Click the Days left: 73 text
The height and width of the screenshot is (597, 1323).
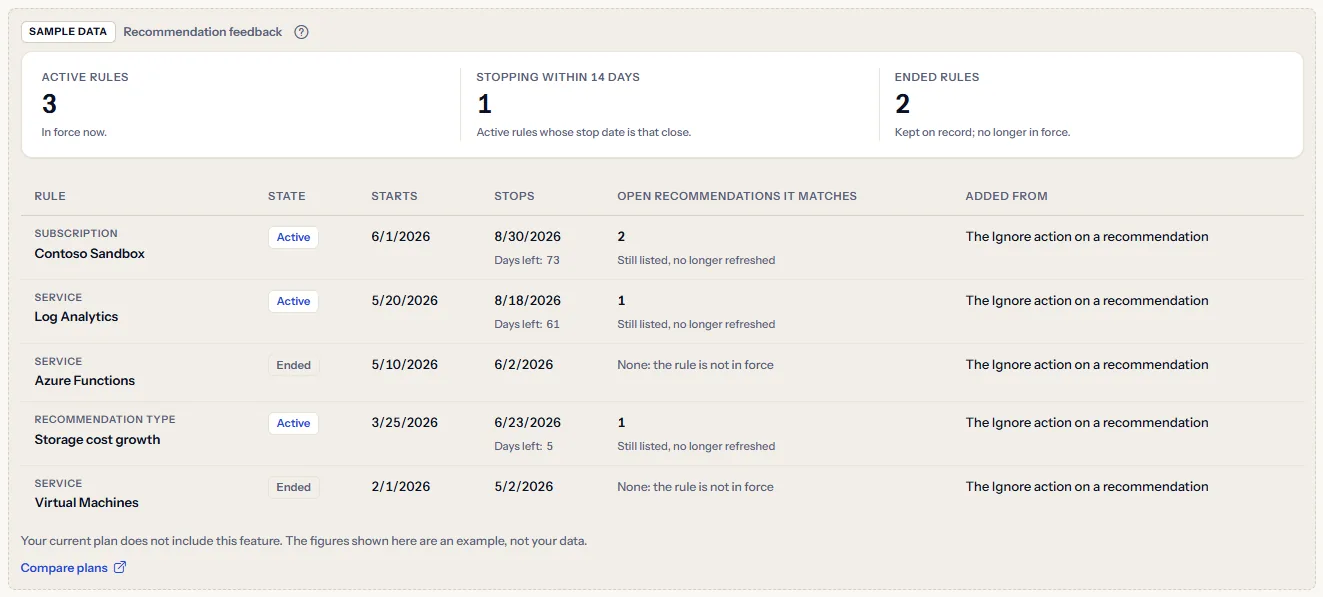(527, 260)
